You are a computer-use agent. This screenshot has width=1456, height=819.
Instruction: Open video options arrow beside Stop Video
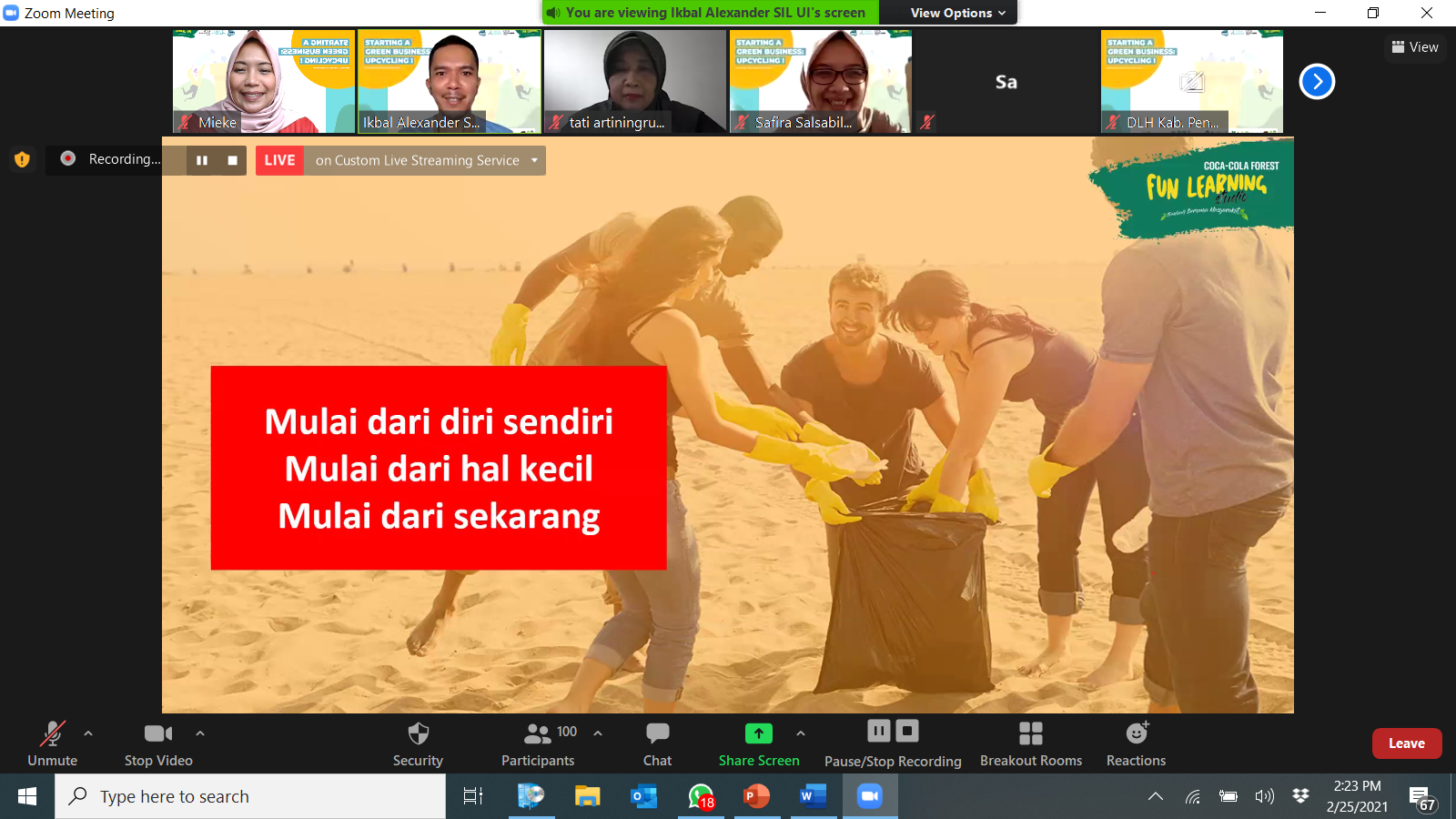pyautogui.click(x=200, y=733)
